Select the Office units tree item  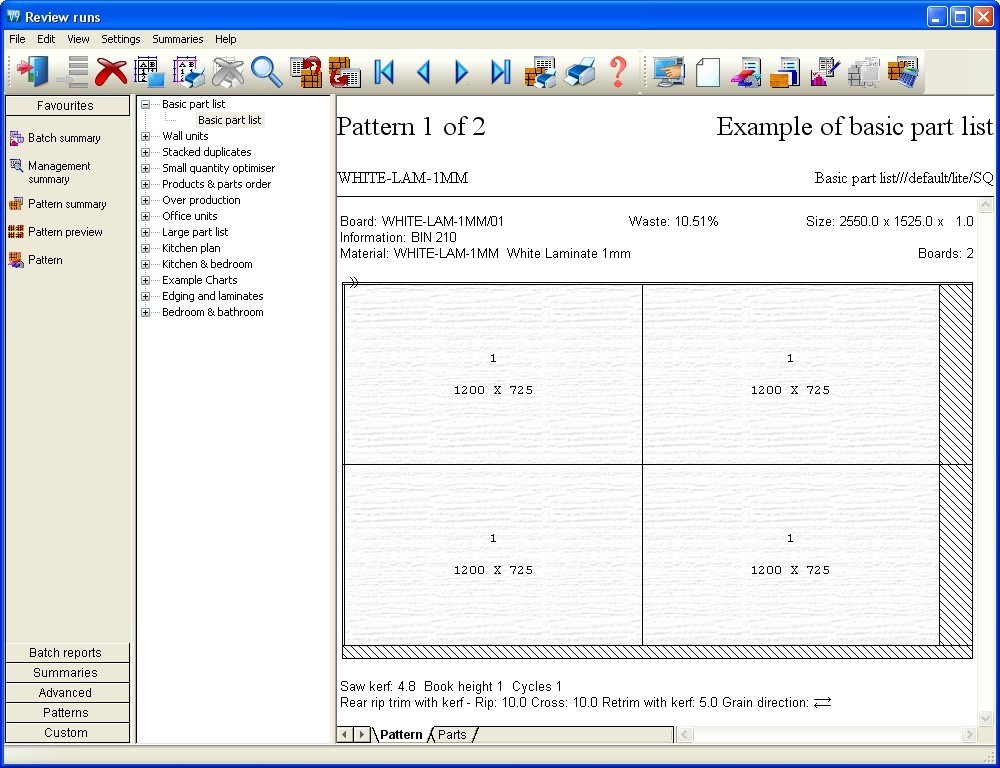[189, 216]
